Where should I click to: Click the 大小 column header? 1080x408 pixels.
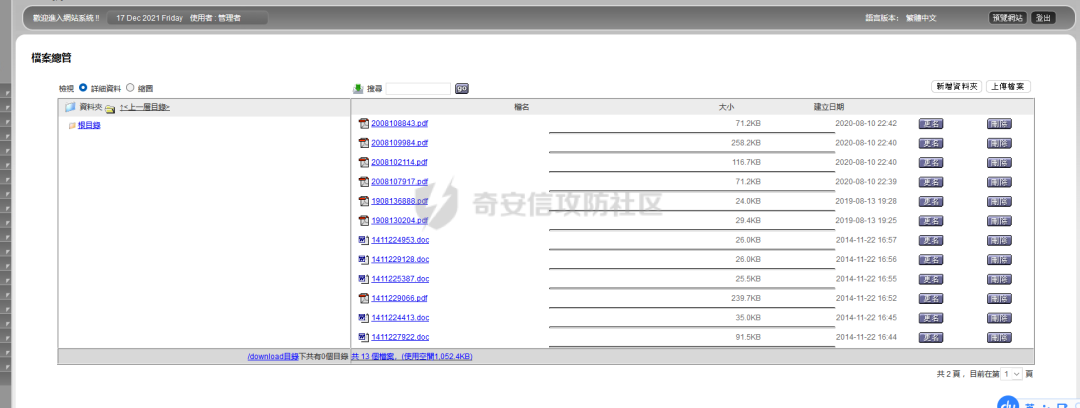pos(727,107)
